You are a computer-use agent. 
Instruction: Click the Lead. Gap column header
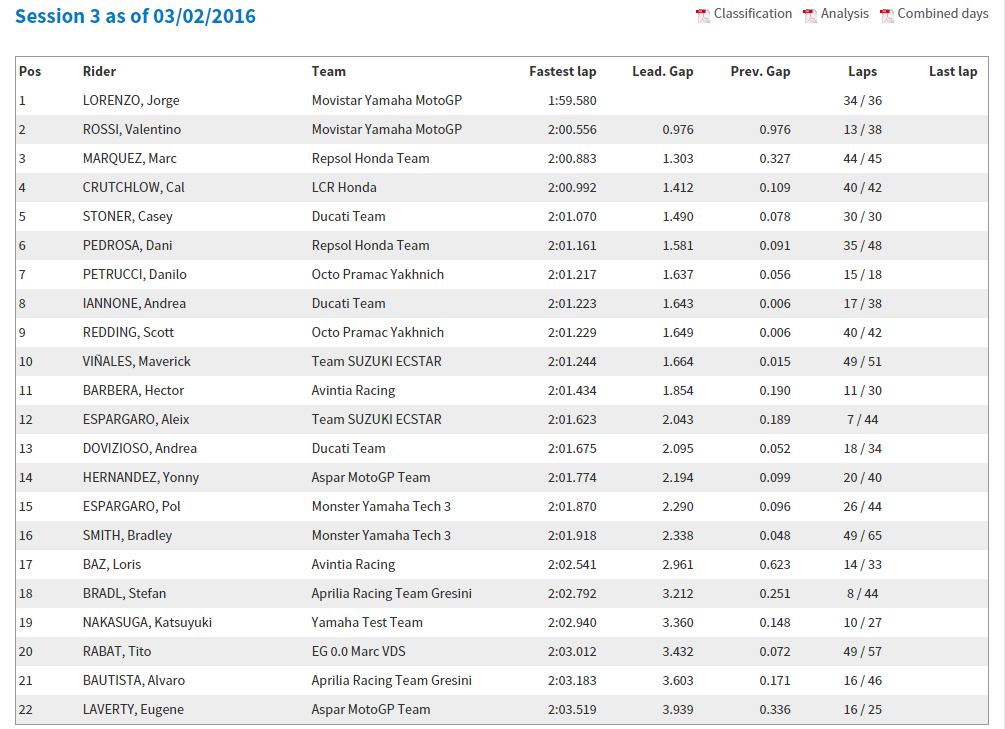tap(662, 71)
